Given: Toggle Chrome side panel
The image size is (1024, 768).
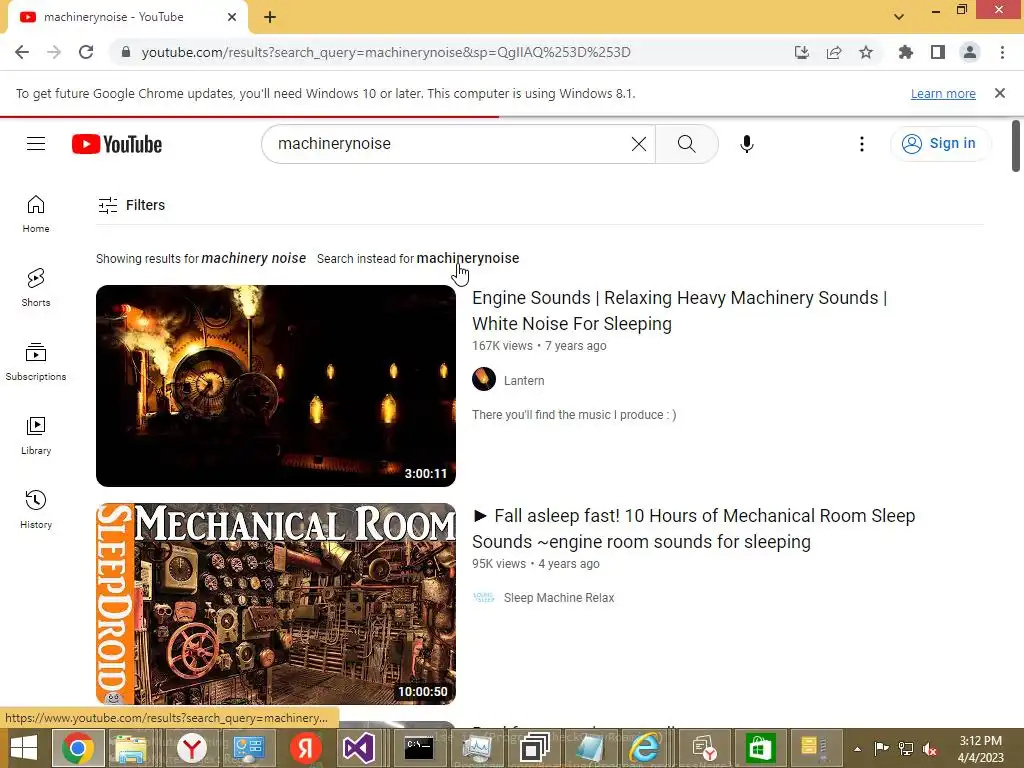Looking at the screenshot, I should pyautogui.click(x=938, y=52).
